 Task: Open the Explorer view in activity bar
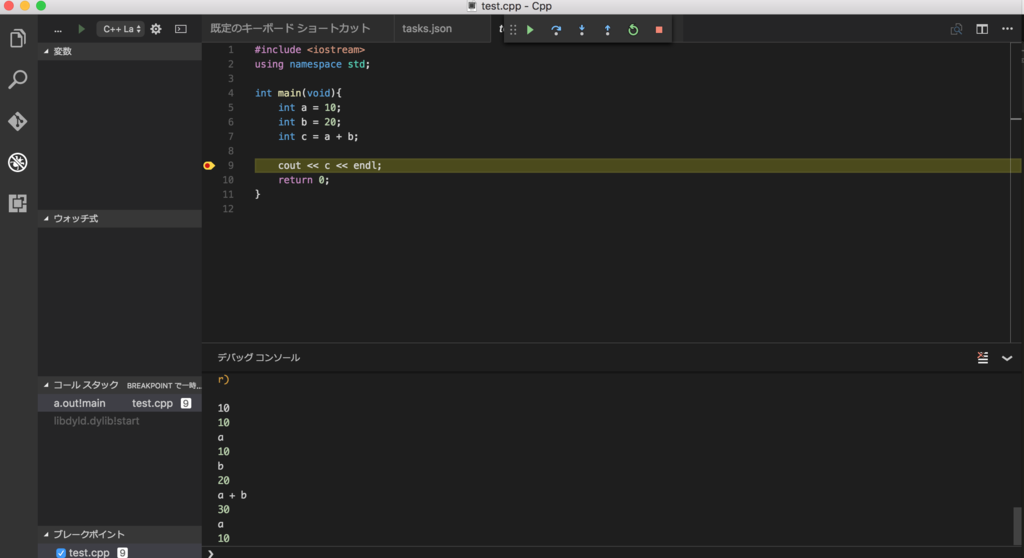tap(18, 38)
